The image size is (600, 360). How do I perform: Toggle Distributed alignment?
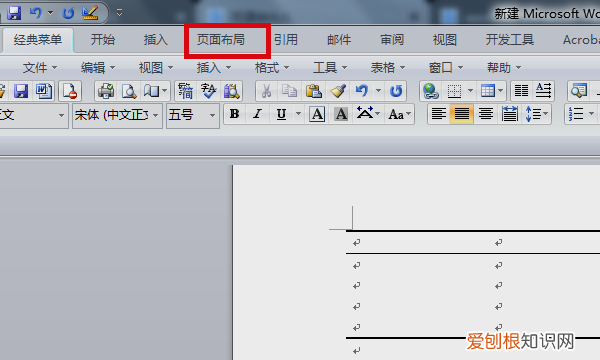[509, 114]
